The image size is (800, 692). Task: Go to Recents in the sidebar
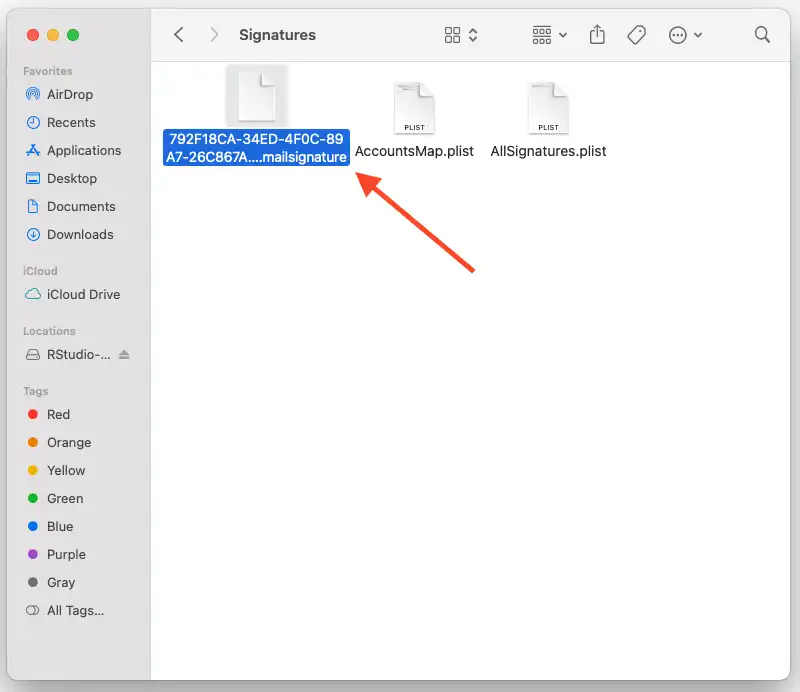(x=71, y=122)
